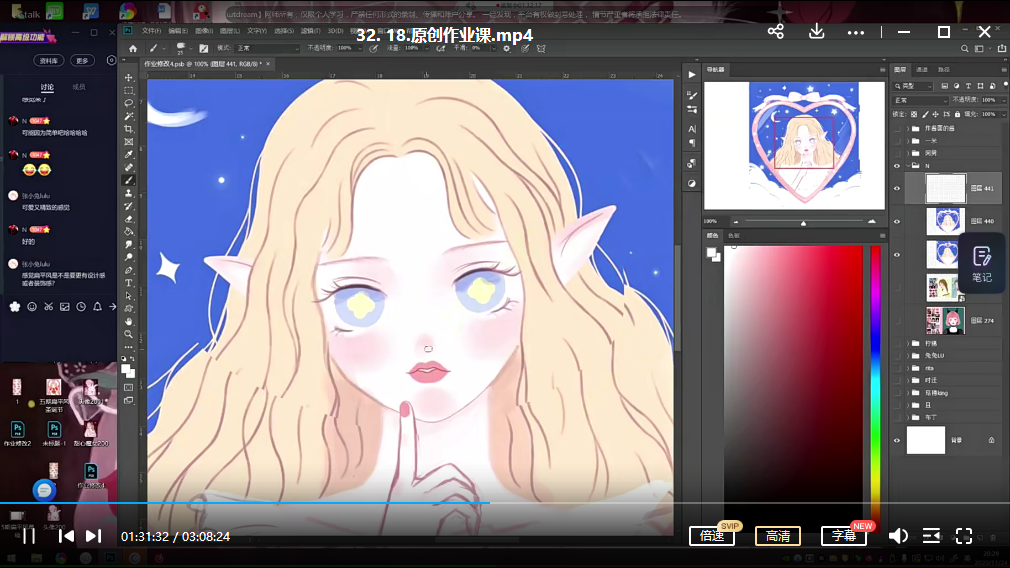Open smoothing options gear icon
1010x568 pixels.
click(x=506, y=48)
